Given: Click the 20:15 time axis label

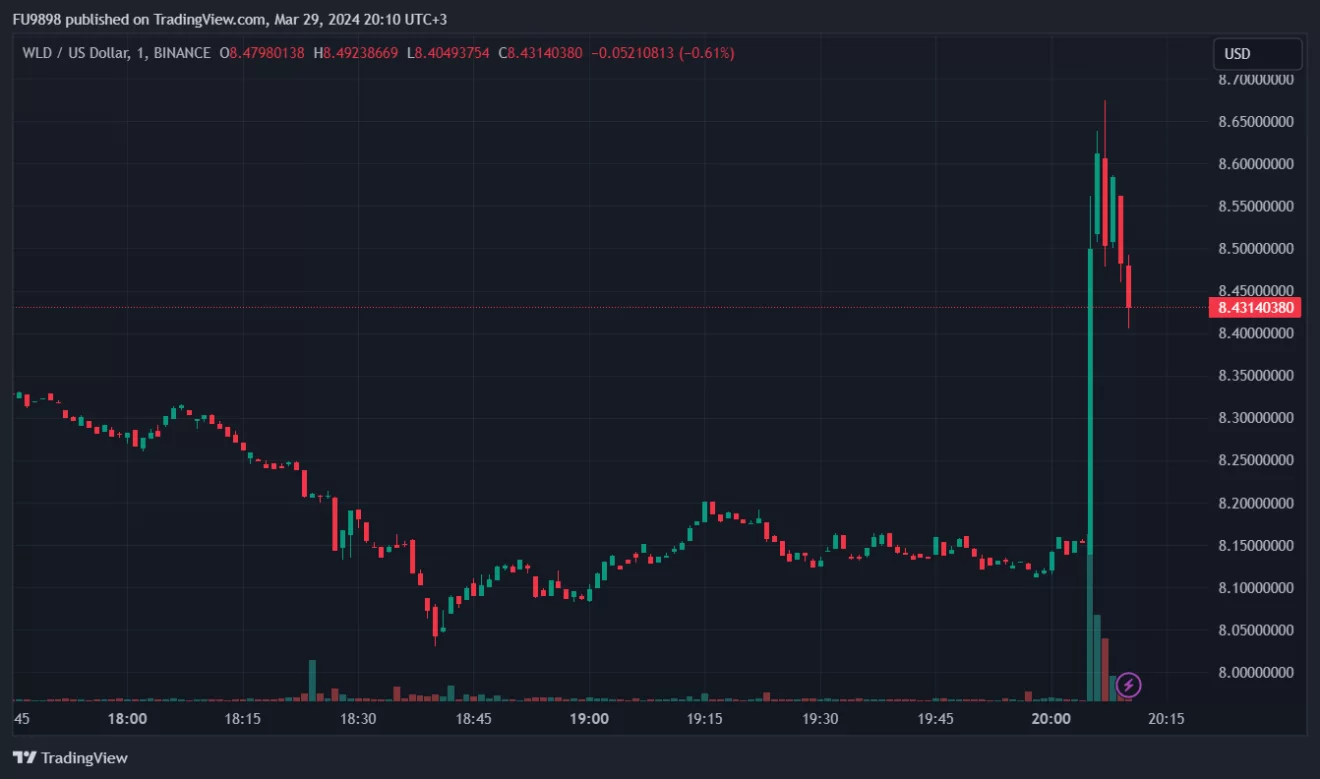Looking at the screenshot, I should [x=1166, y=719].
